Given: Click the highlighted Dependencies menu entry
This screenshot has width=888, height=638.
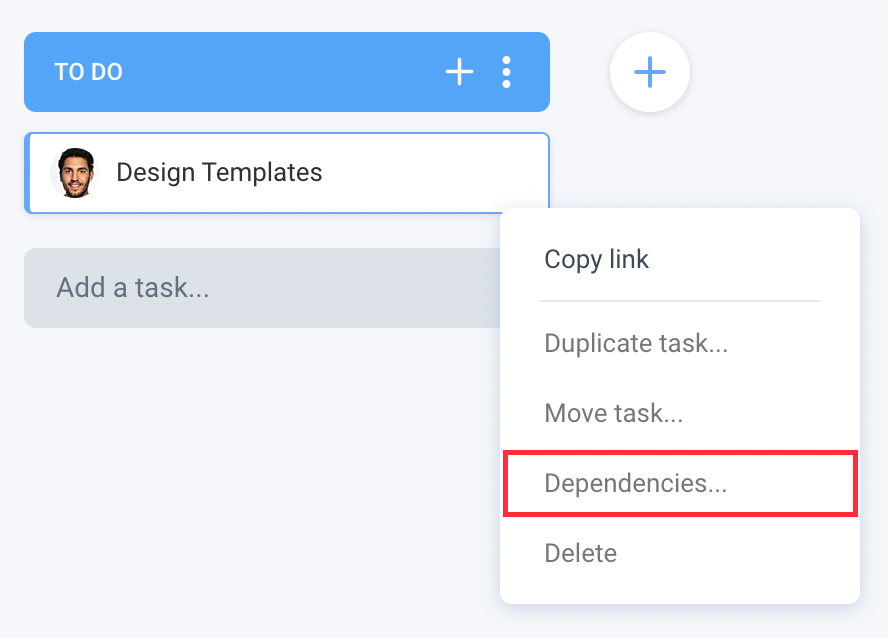Looking at the screenshot, I should 680,483.
